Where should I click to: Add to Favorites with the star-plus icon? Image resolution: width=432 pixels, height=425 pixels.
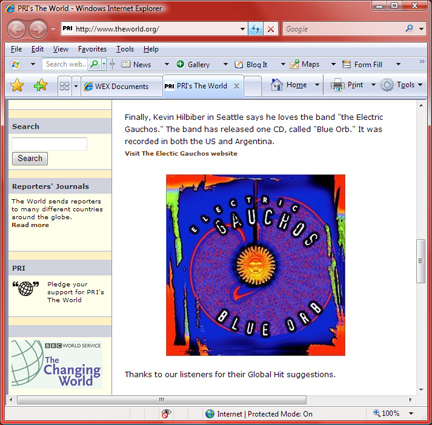(40, 86)
